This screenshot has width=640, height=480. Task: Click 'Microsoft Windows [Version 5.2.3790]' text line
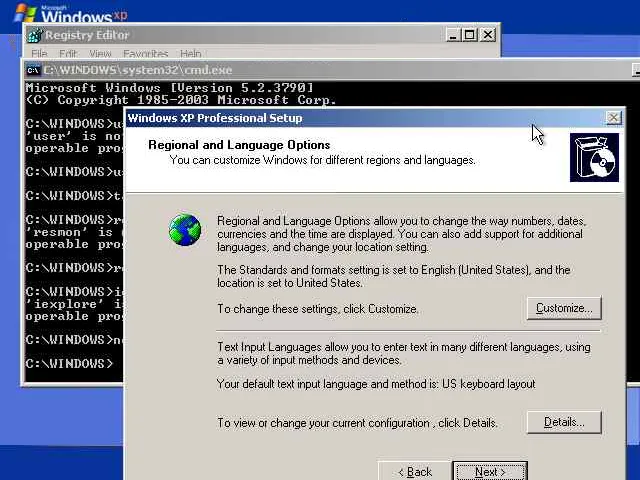[x=169, y=88]
